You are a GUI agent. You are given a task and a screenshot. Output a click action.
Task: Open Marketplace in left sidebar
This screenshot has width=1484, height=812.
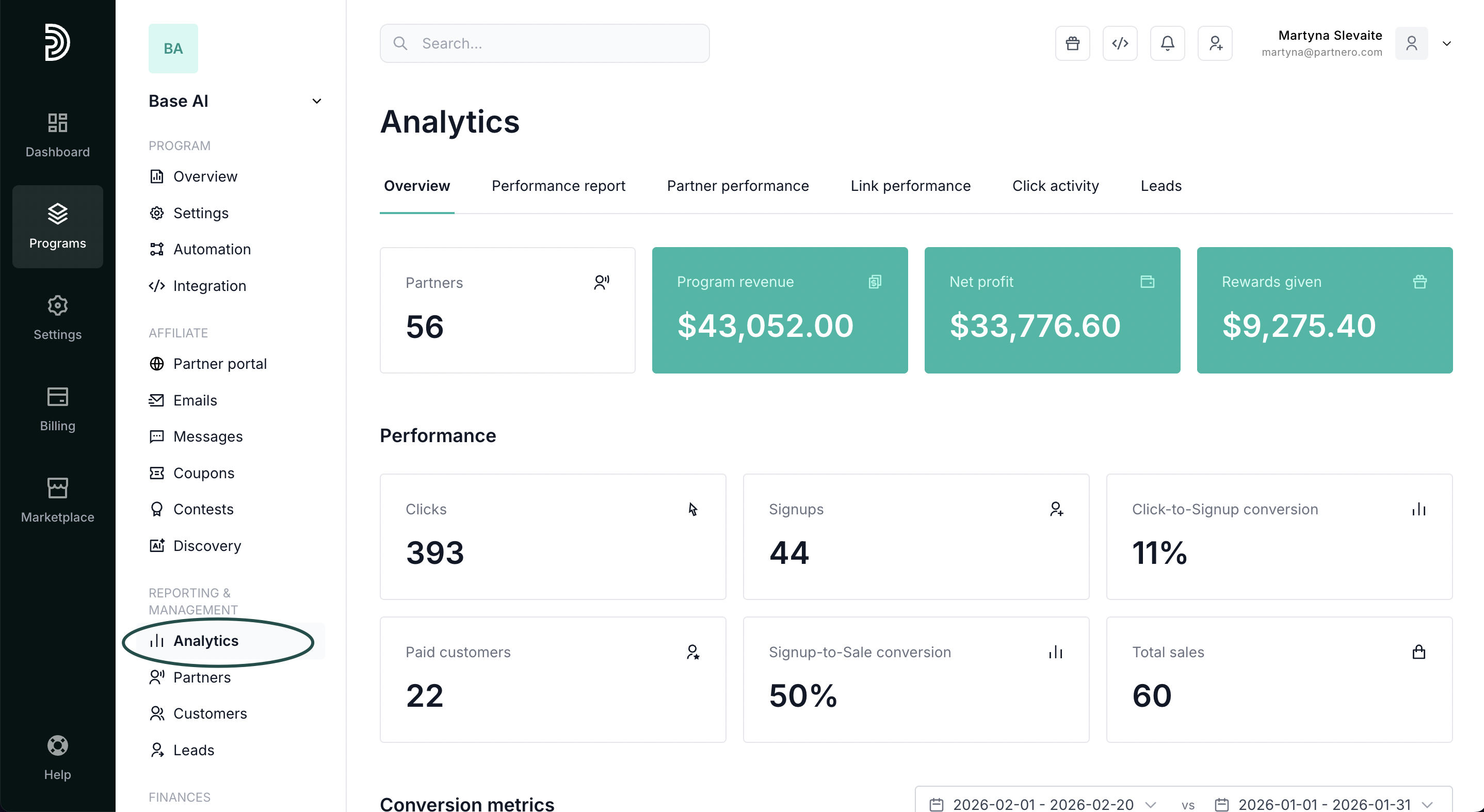58,500
